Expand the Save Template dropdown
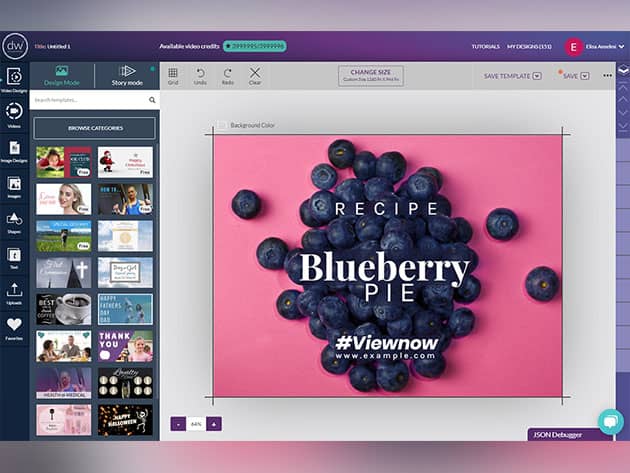Image resolution: width=630 pixels, height=473 pixels. 537,76
